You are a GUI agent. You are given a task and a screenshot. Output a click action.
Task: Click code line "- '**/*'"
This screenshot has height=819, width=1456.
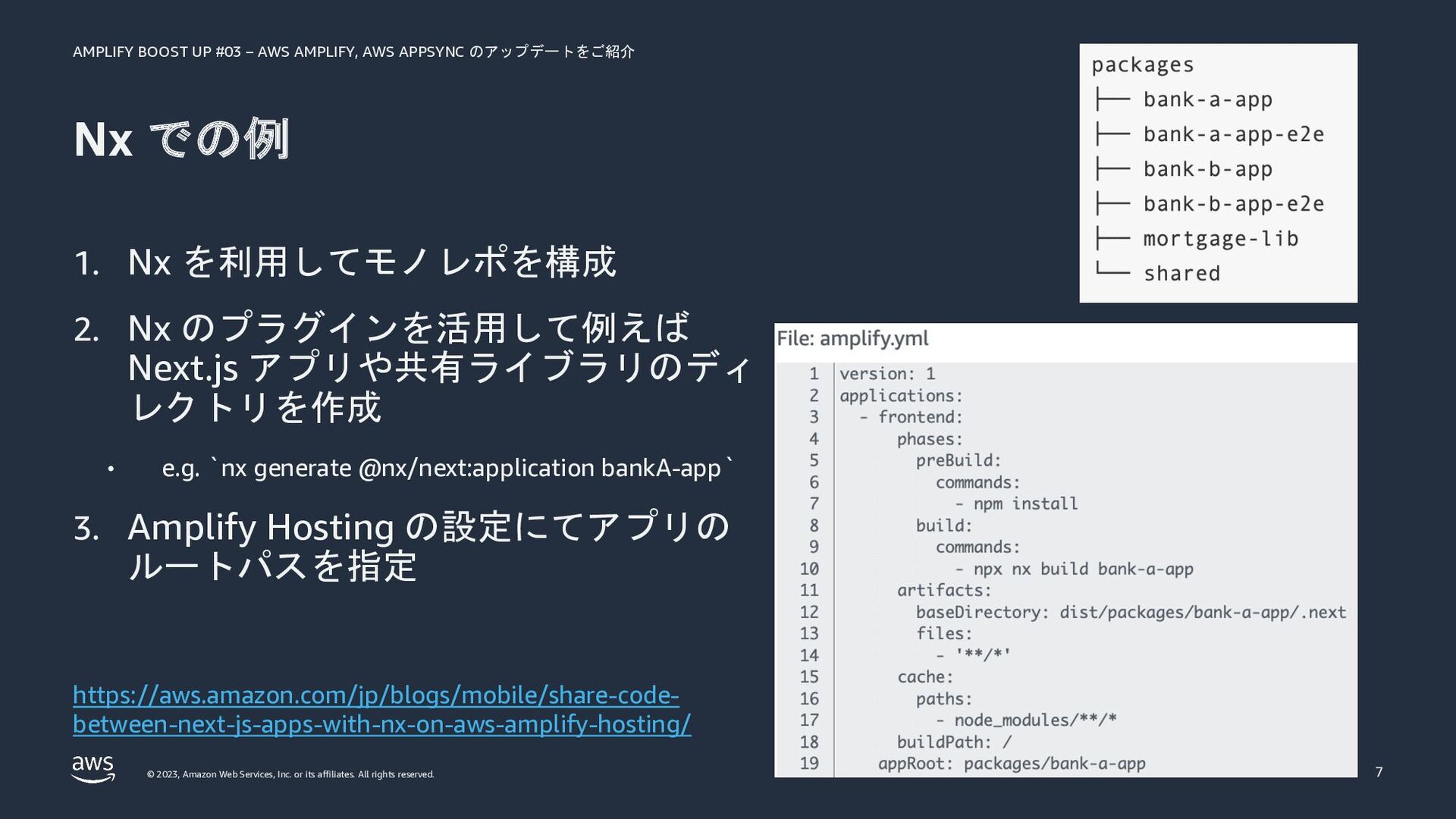tap(973, 655)
